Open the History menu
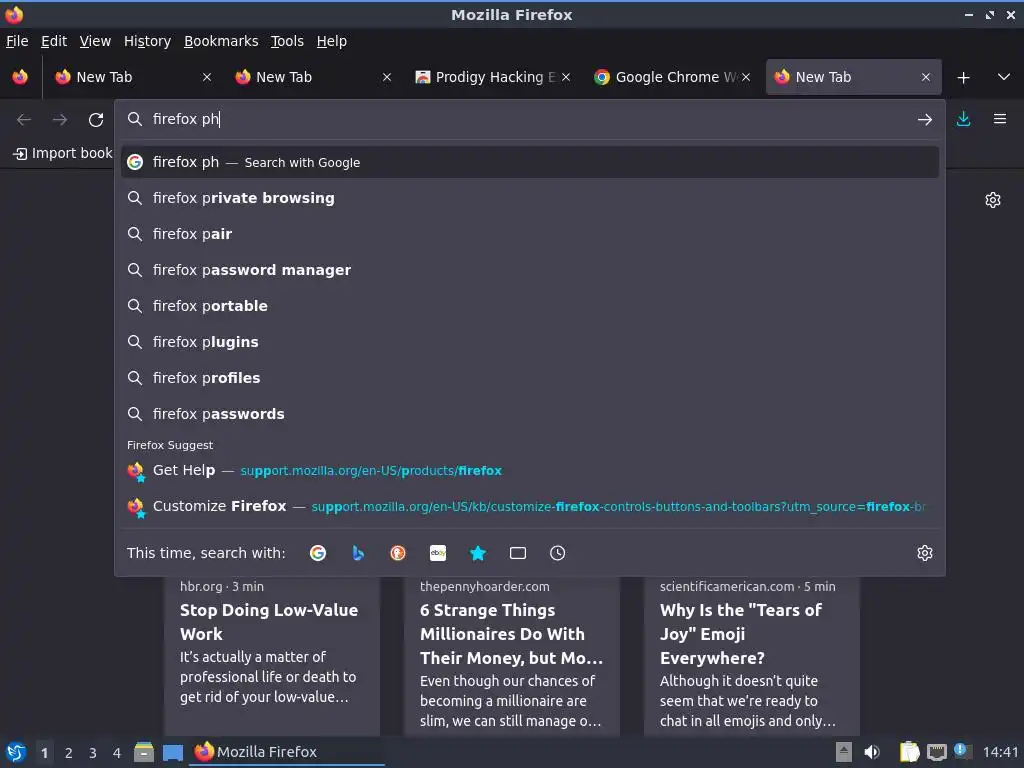 click(x=147, y=41)
